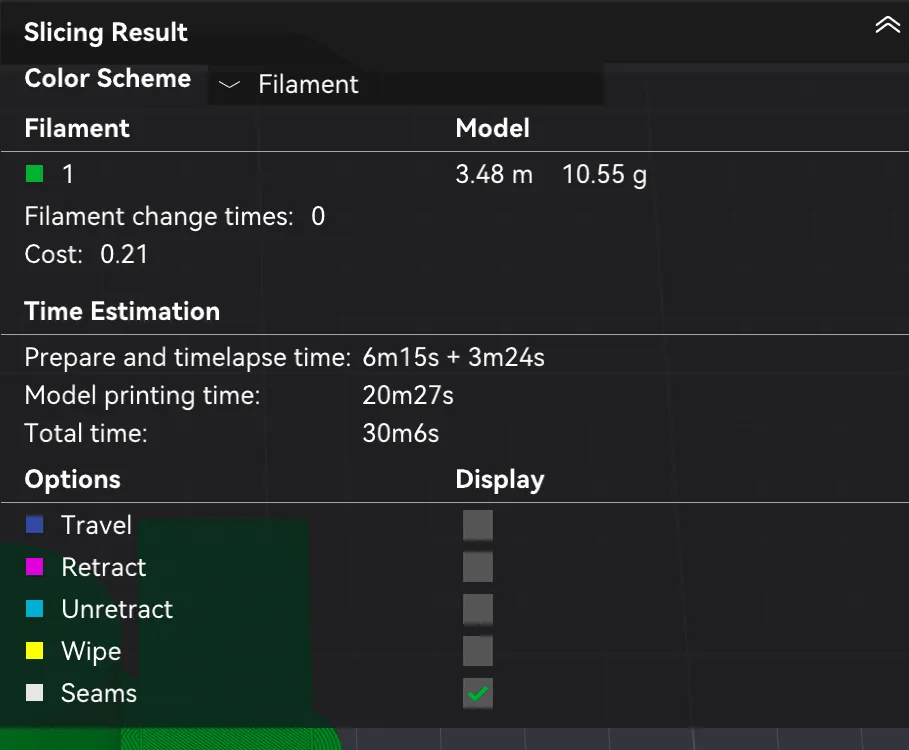Click the Seams option label
The image size is (909, 750).
[x=99, y=693]
